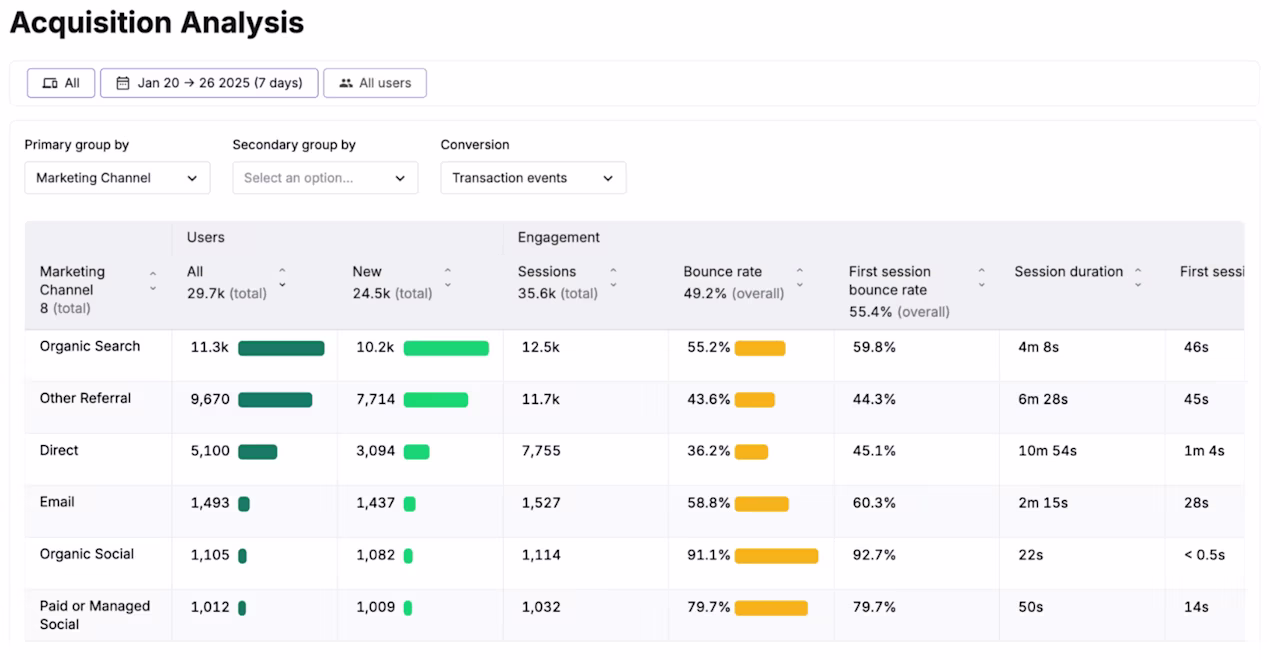
Task: Click the Engagement column group header
Action: 559,237
